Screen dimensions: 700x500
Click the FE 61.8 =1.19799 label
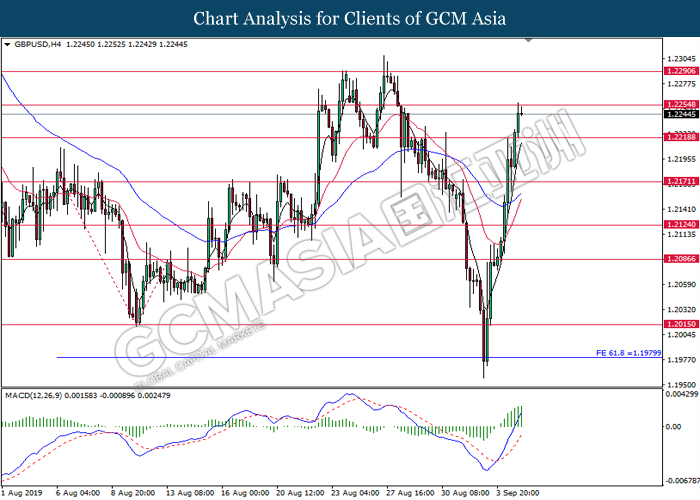click(629, 353)
